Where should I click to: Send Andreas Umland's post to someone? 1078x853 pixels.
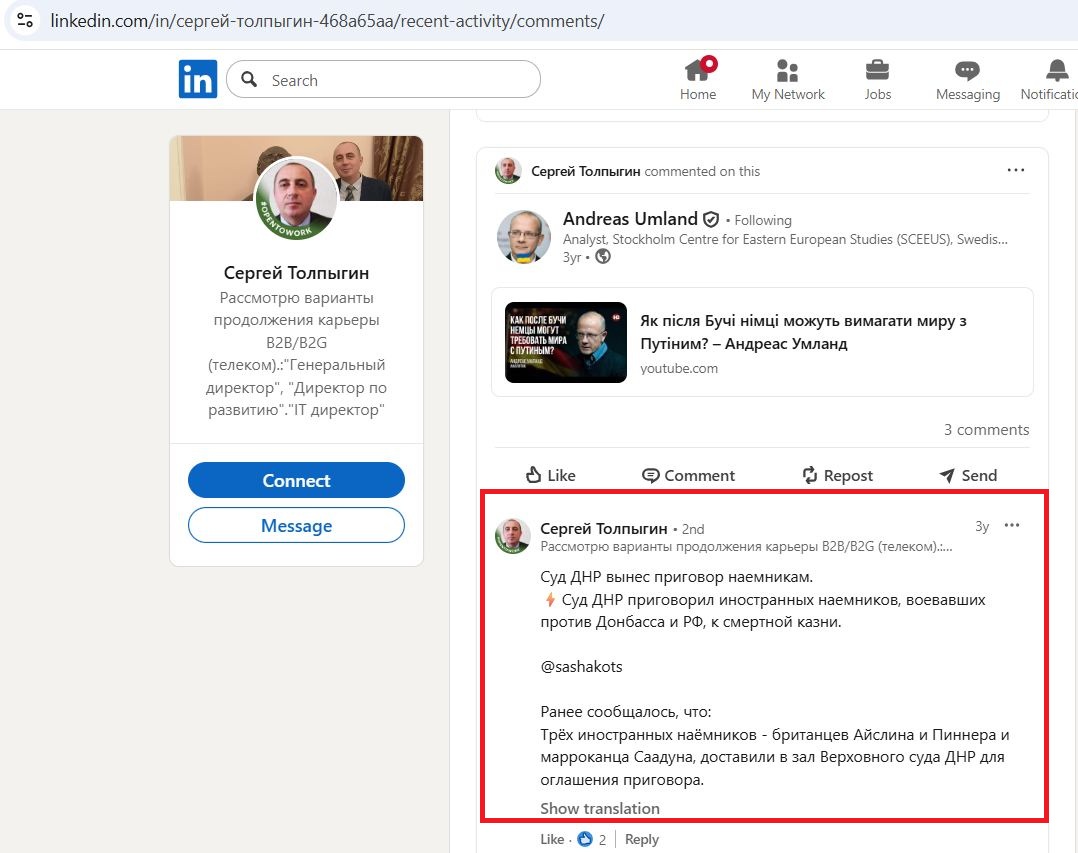(x=966, y=475)
